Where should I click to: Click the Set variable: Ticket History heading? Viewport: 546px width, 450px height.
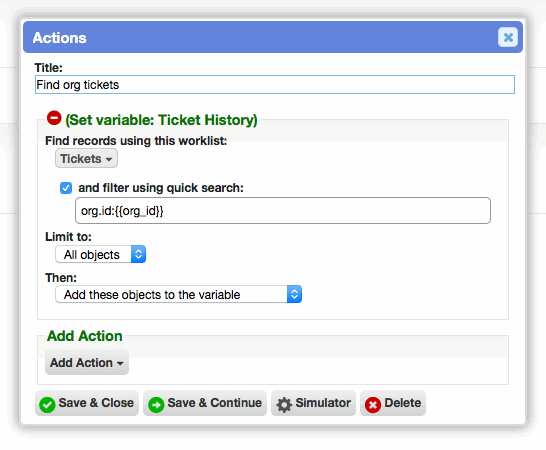point(161,120)
